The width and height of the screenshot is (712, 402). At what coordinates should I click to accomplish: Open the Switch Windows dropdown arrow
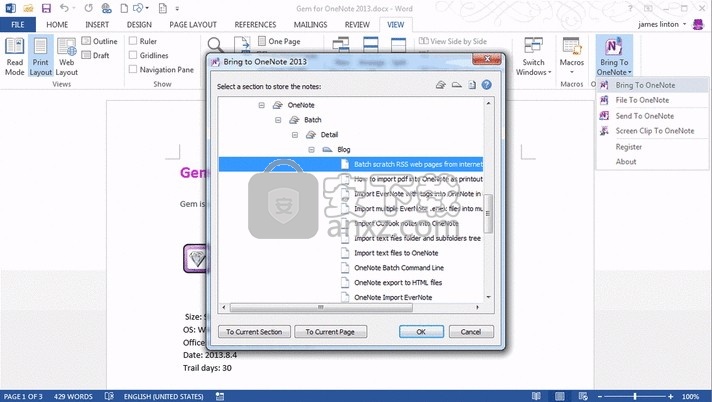pyautogui.click(x=549, y=72)
